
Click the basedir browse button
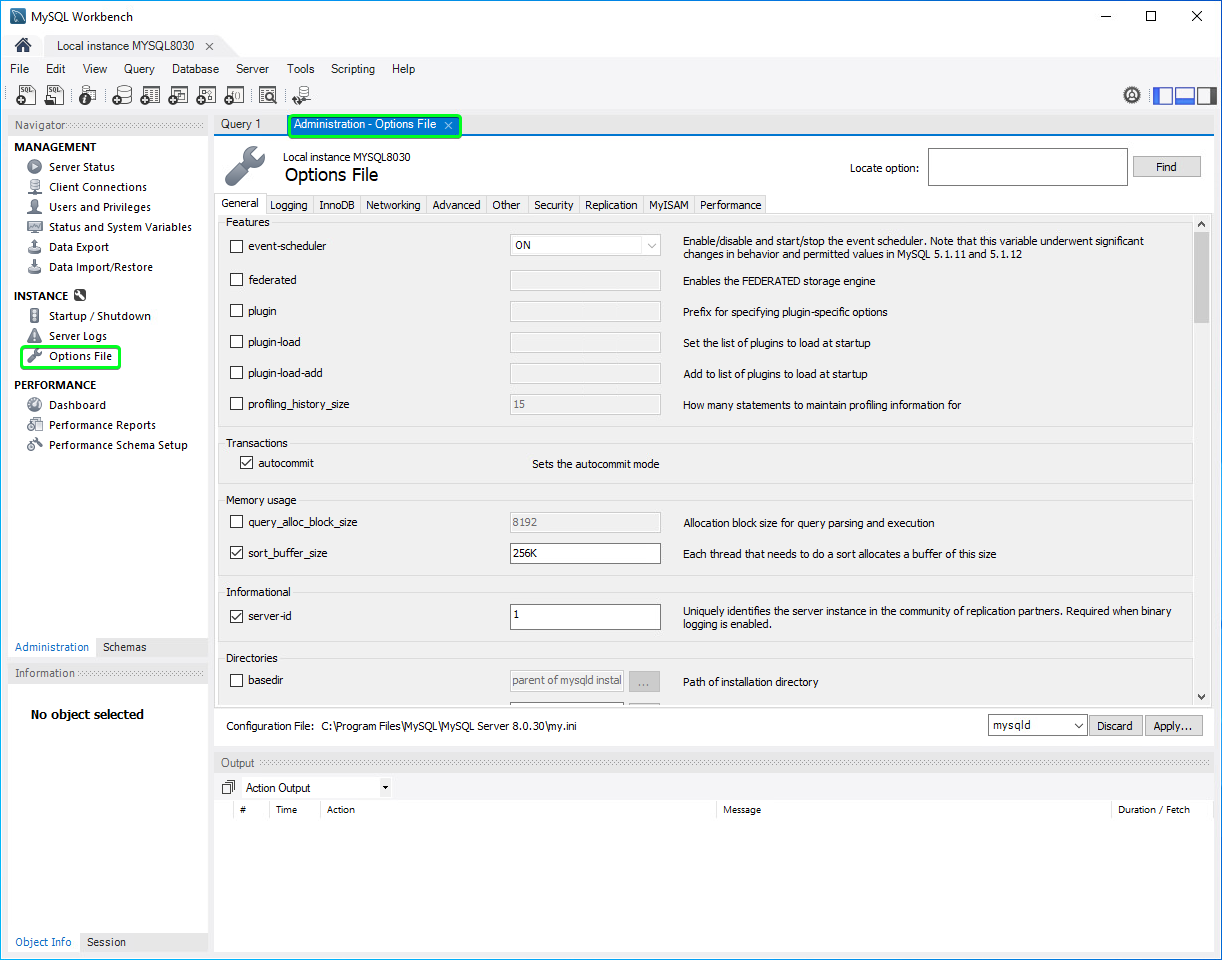point(644,681)
